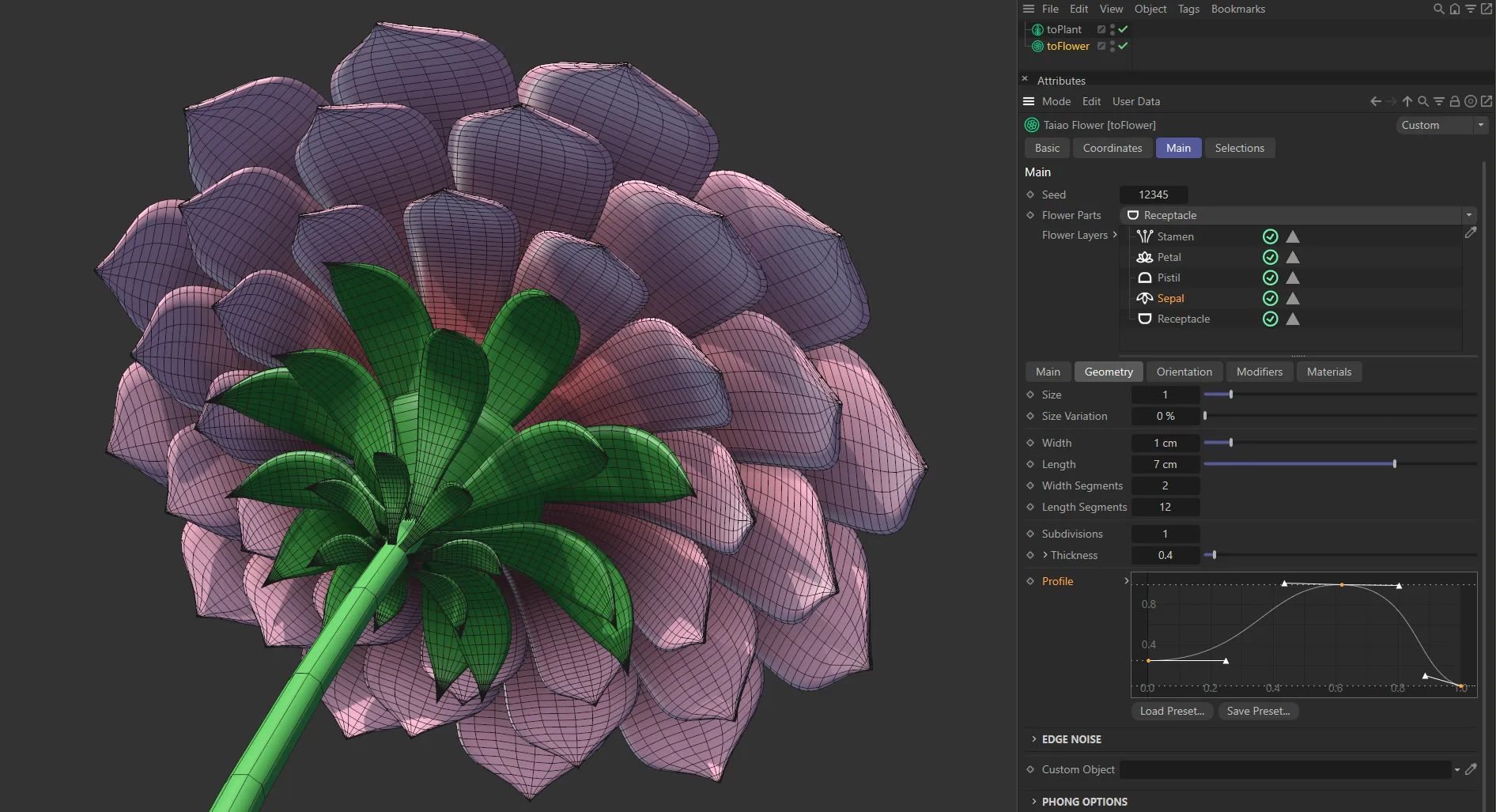Toggle the green check on the Sepal layer
The image size is (1496, 812).
tap(1270, 298)
